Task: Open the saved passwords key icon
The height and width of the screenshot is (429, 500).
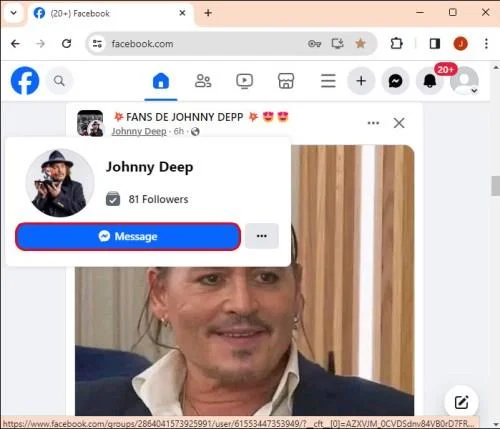Action: (x=314, y=44)
